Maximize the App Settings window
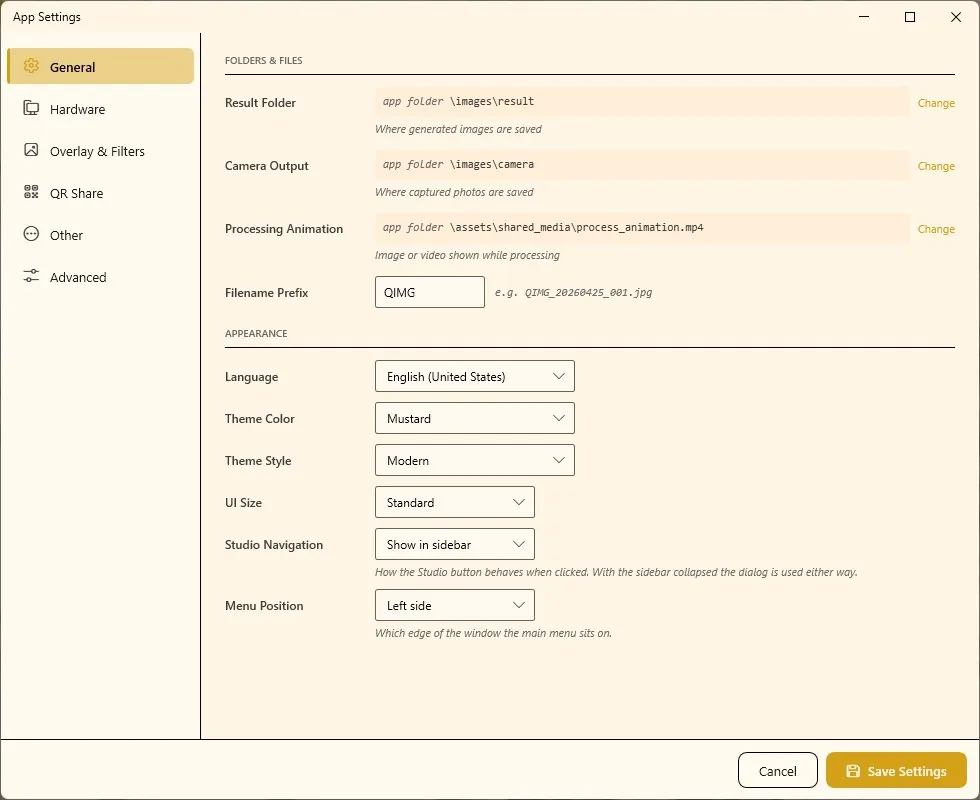 tap(910, 17)
